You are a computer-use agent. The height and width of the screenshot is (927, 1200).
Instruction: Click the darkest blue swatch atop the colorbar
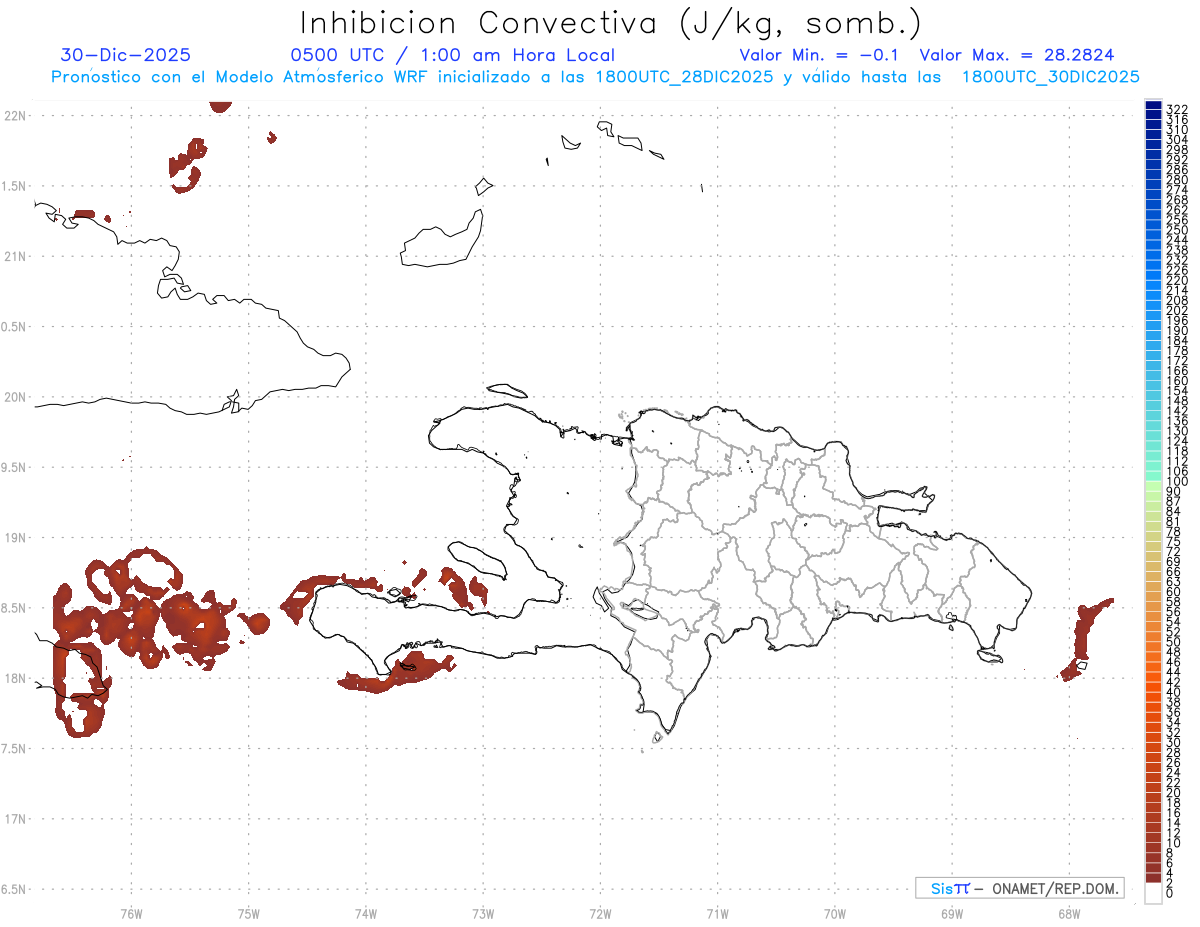tap(1153, 105)
